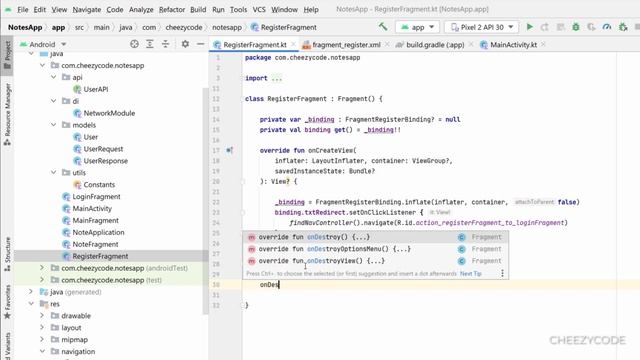The width and height of the screenshot is (640, 360).
Task: Collapse the res folder
Action: pos(31,304)
